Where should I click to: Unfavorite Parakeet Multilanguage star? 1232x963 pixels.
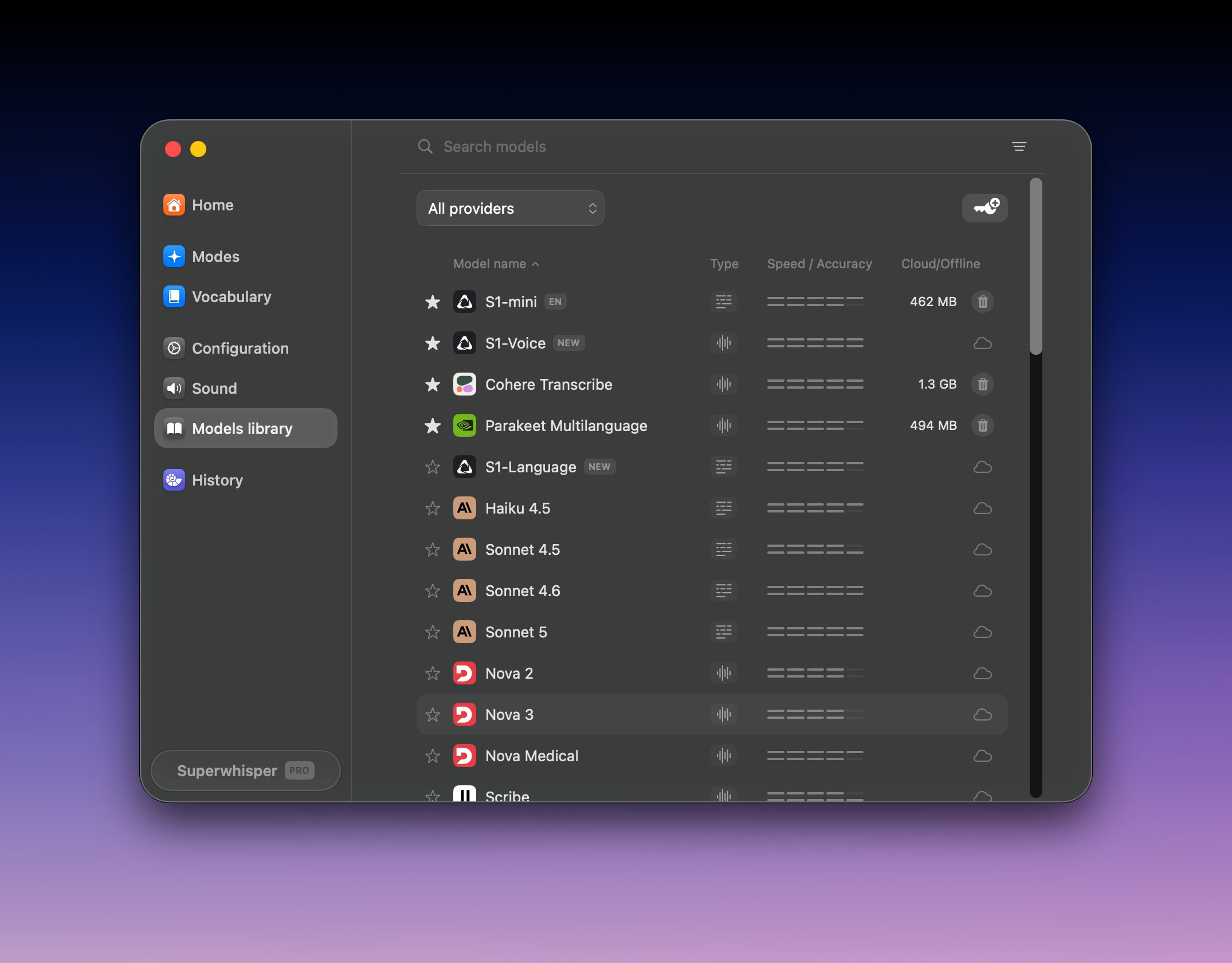coord(433,425)
